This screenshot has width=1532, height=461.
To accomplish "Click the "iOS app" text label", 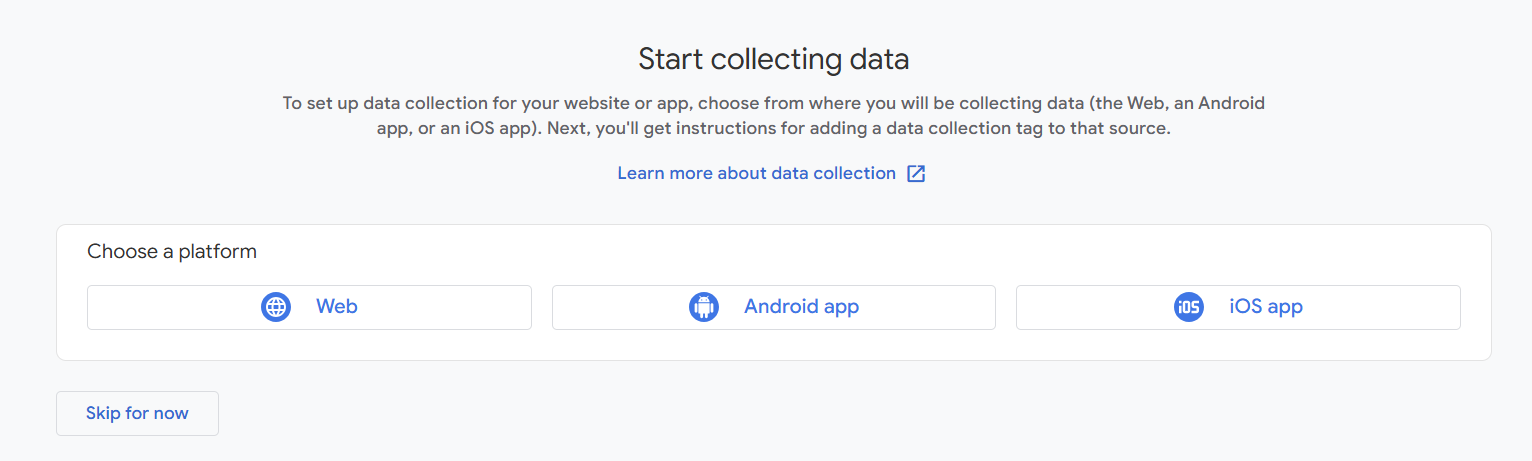I will pos(1266,307).
